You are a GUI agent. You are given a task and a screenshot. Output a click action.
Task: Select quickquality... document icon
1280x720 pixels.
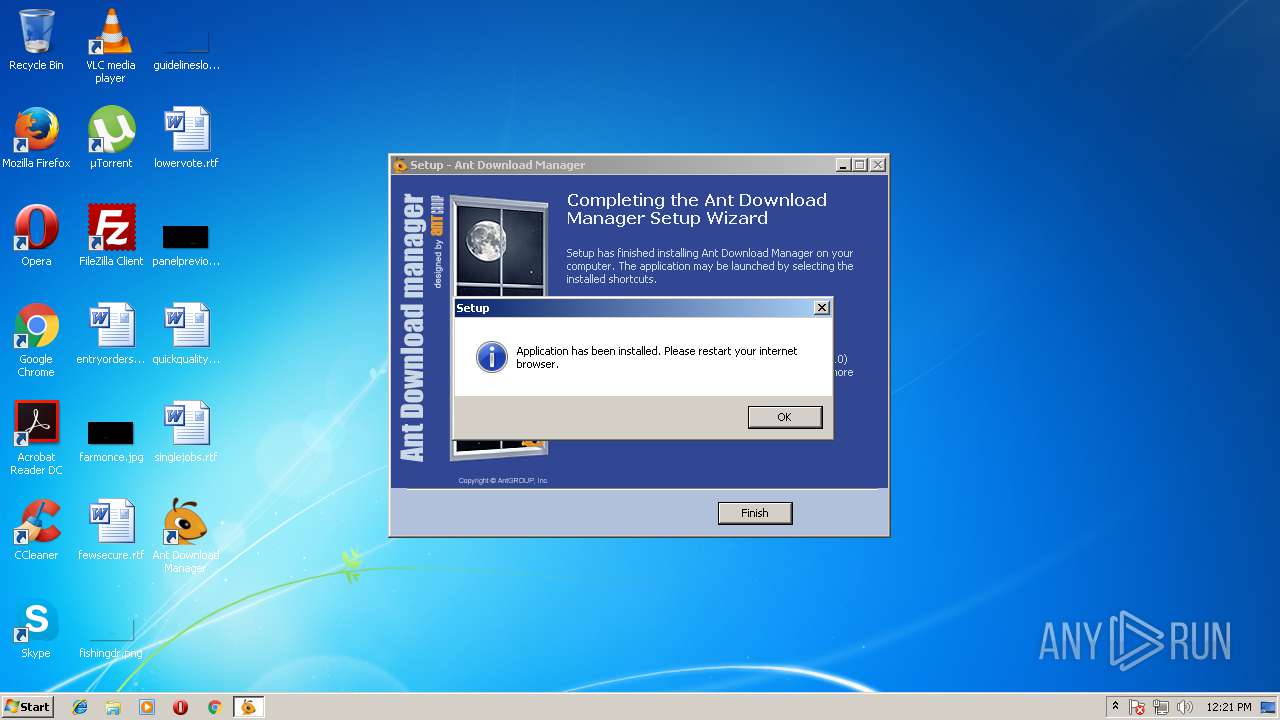point(186,334)
